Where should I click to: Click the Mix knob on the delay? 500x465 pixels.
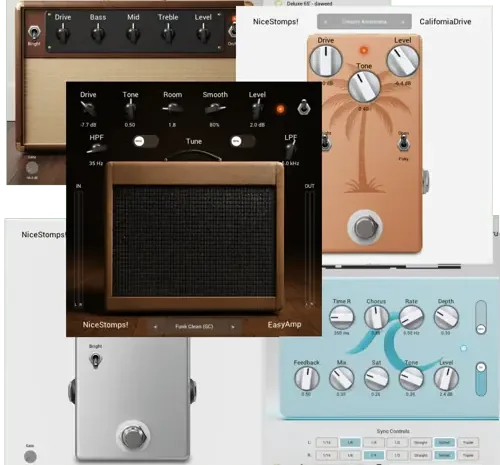coord(341,379)
